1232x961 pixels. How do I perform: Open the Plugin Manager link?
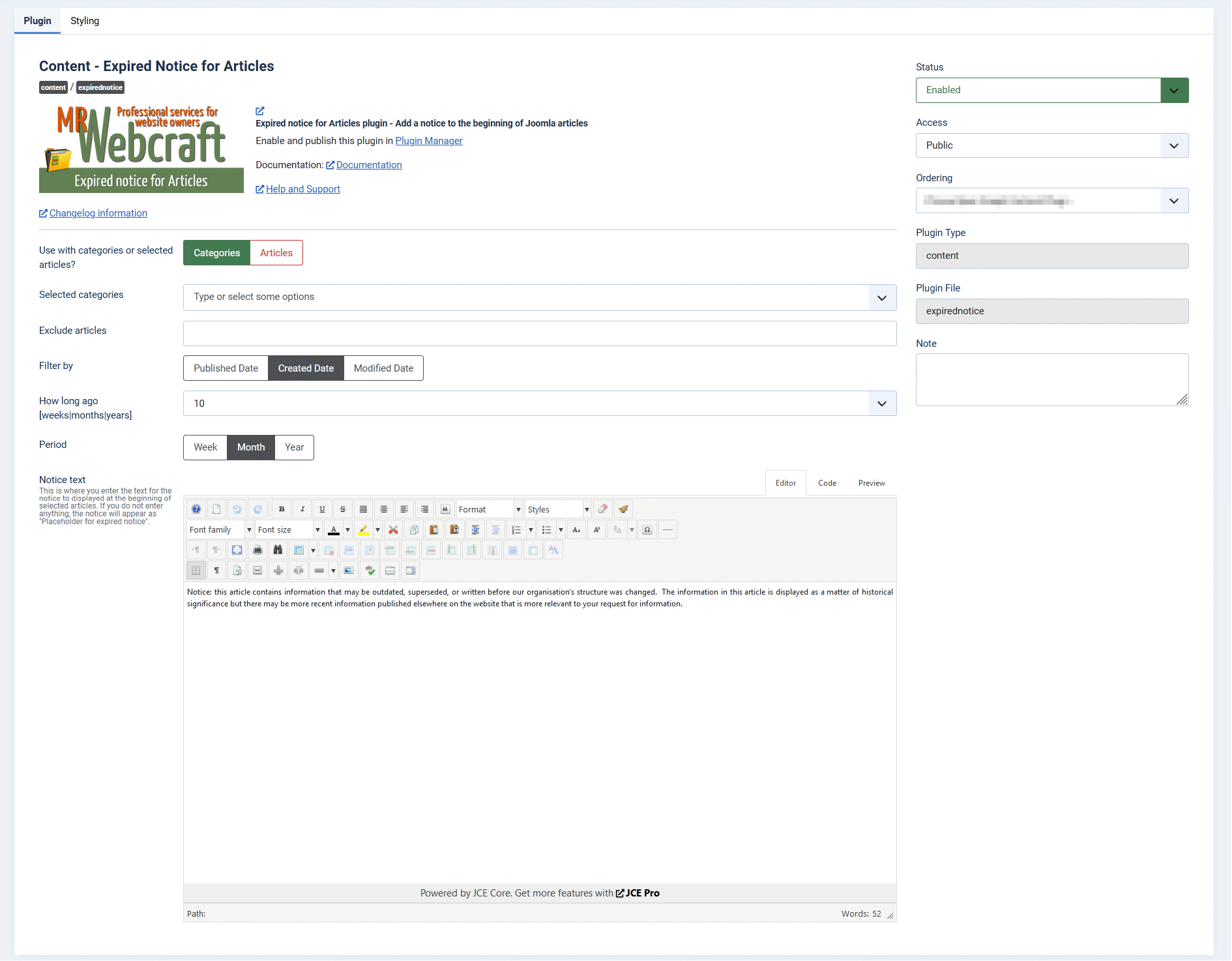pyautogui.click(x=428, y=141)
